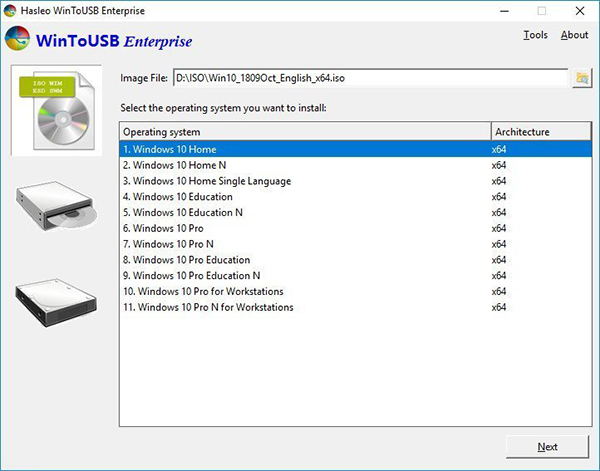600x471 pixels.
Task: Select the ISO image file source icon
Action: click(x=53, y=111)
